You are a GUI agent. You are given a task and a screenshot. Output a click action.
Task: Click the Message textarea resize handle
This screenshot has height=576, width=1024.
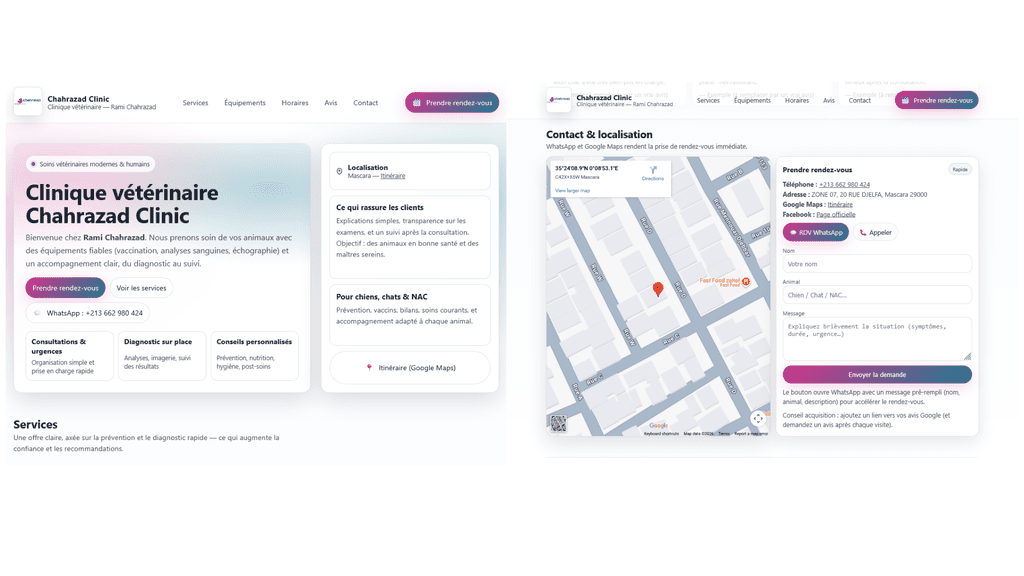coord(967,357)
